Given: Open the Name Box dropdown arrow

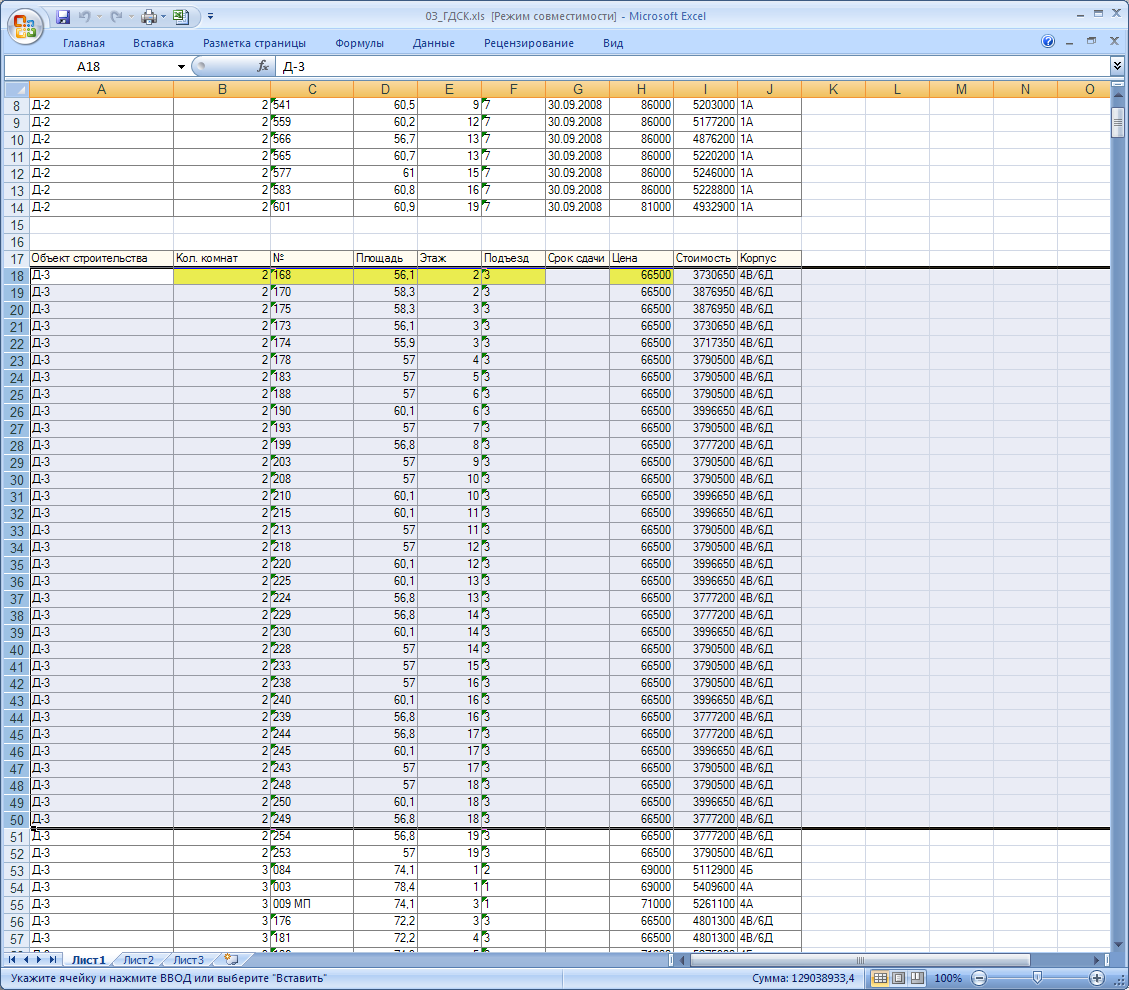Looking at the screenshot, I should (181, 67).
